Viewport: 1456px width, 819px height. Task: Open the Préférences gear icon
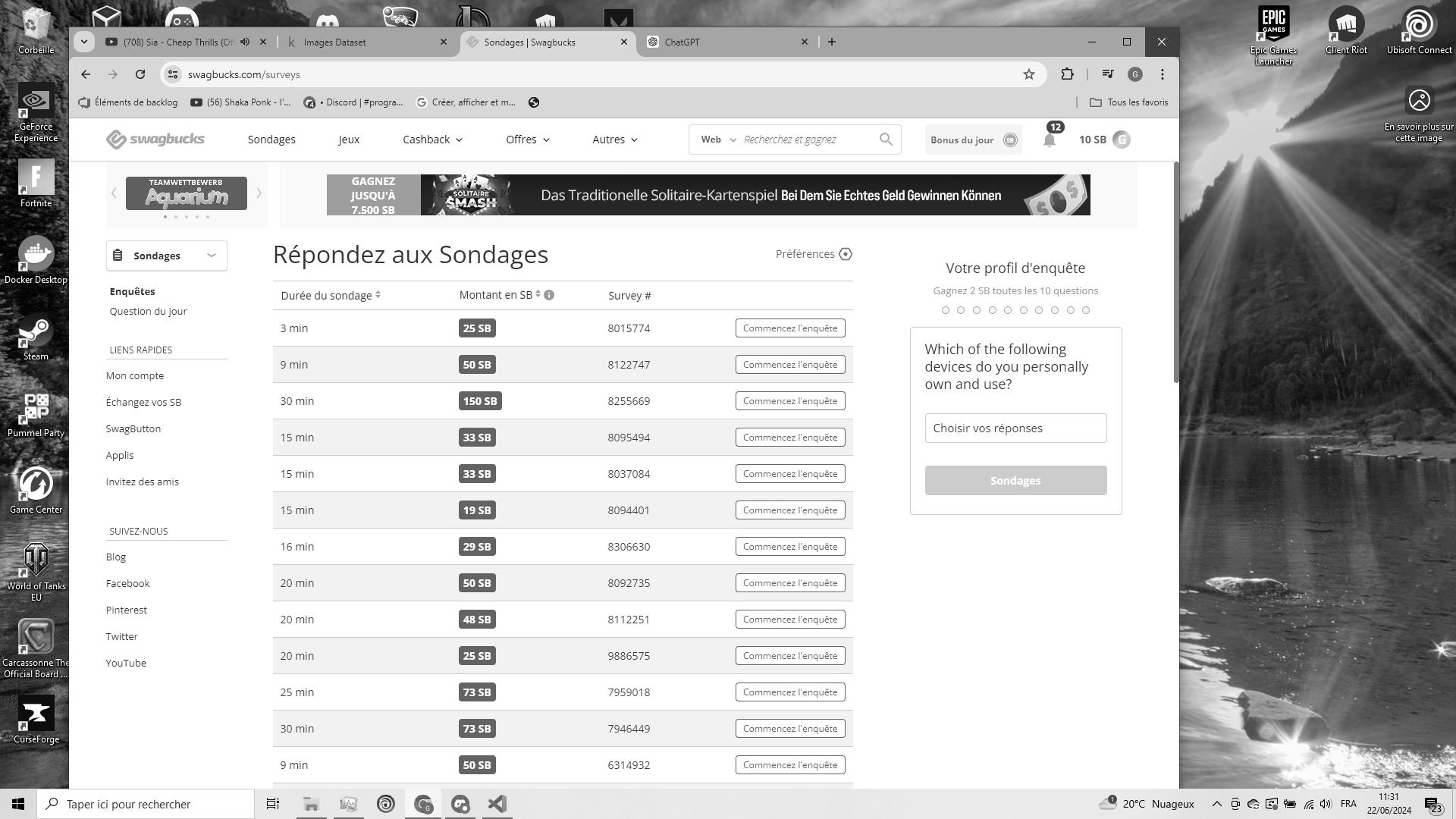(846, 254)
